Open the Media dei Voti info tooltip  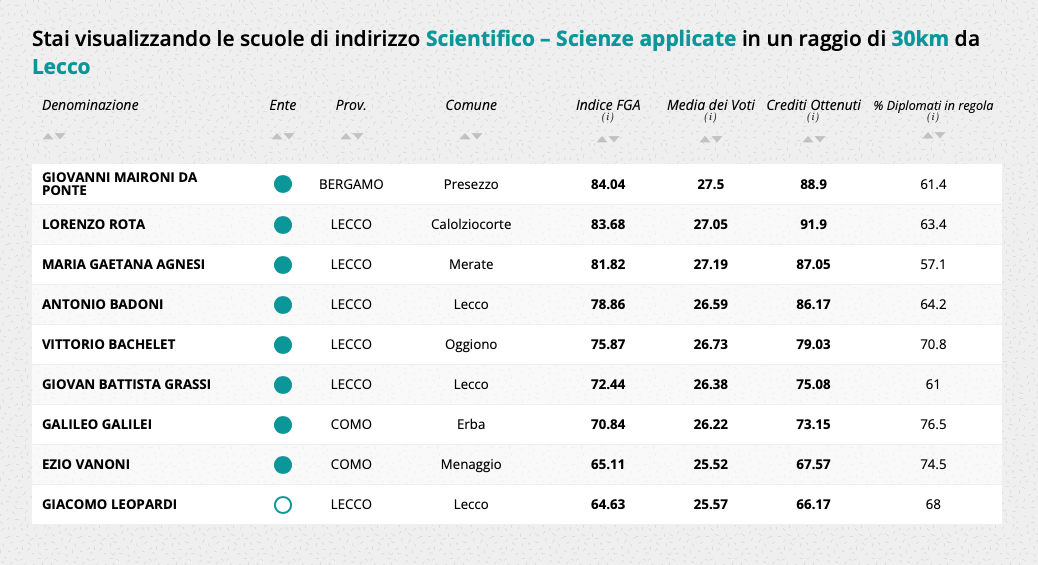pos(710,118)
